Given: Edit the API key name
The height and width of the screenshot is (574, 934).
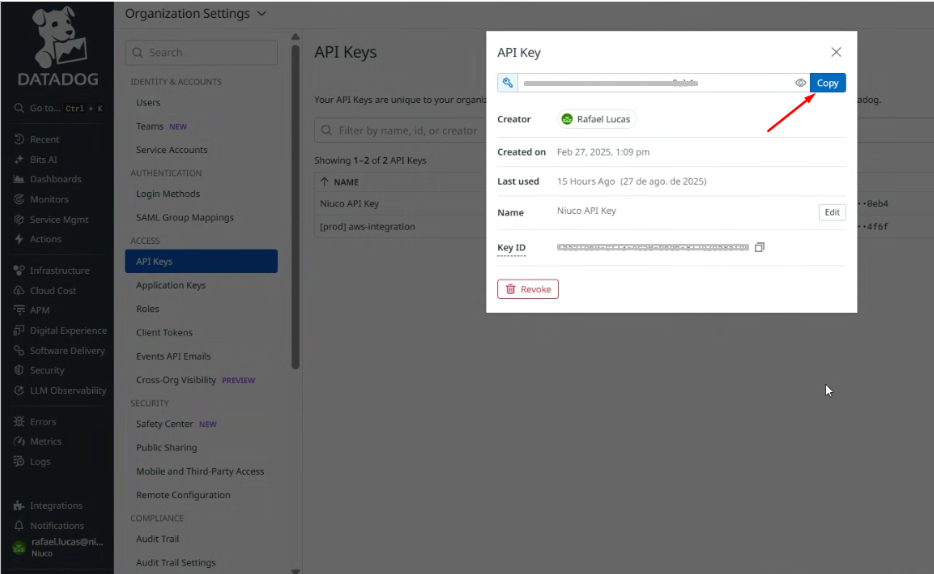Looking at the screenshot, I should [x=832, y=213].
